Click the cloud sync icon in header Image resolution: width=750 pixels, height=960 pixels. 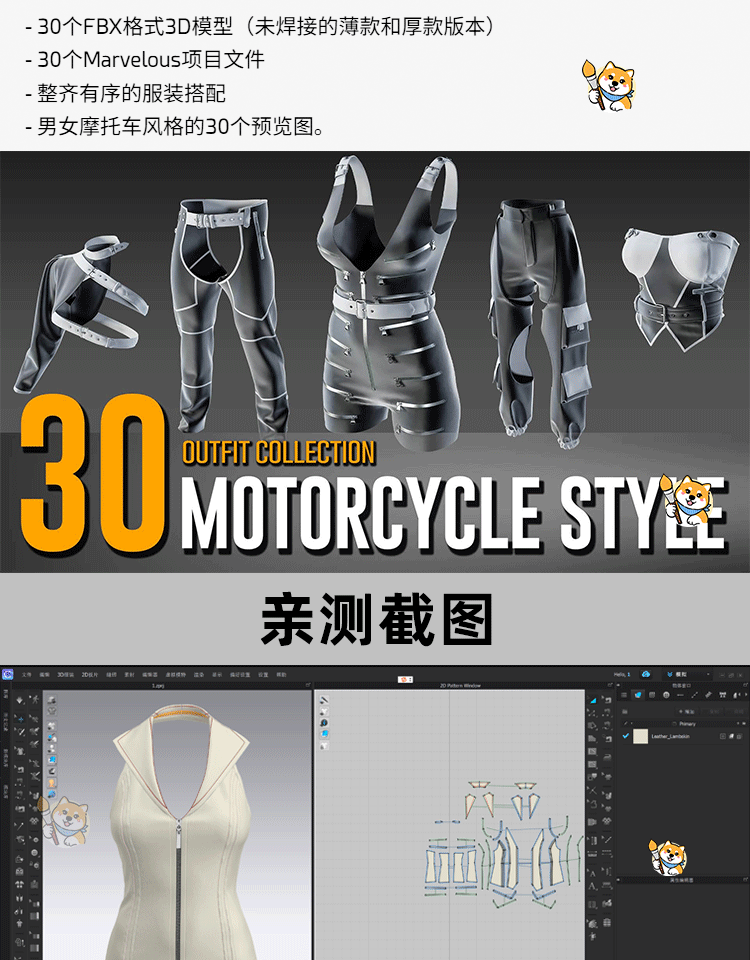pyautogui.click(x=646, y=675)
